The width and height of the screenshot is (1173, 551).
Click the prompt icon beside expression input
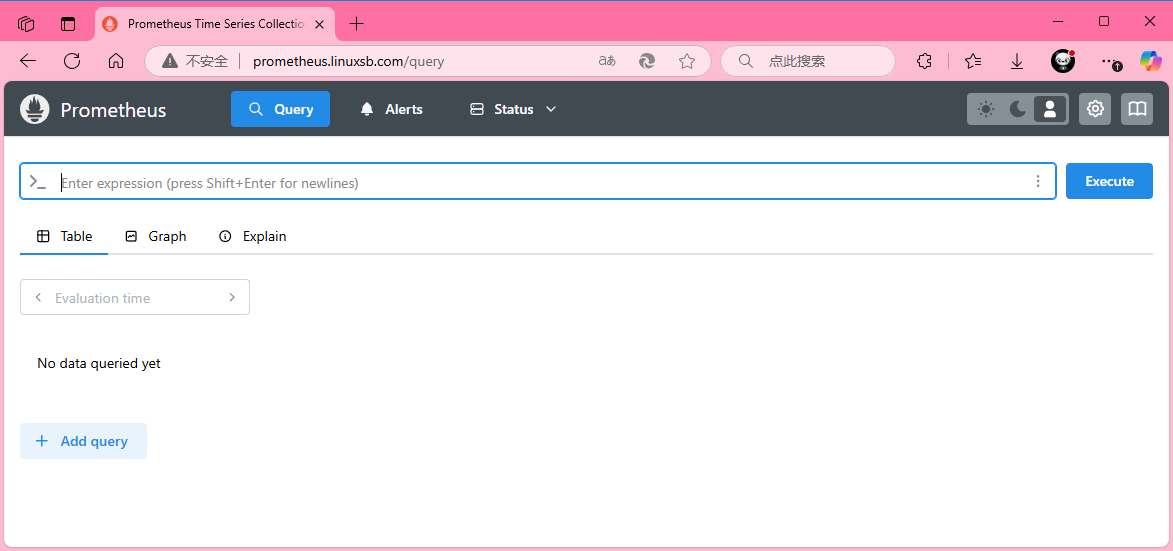coord(37,182)
